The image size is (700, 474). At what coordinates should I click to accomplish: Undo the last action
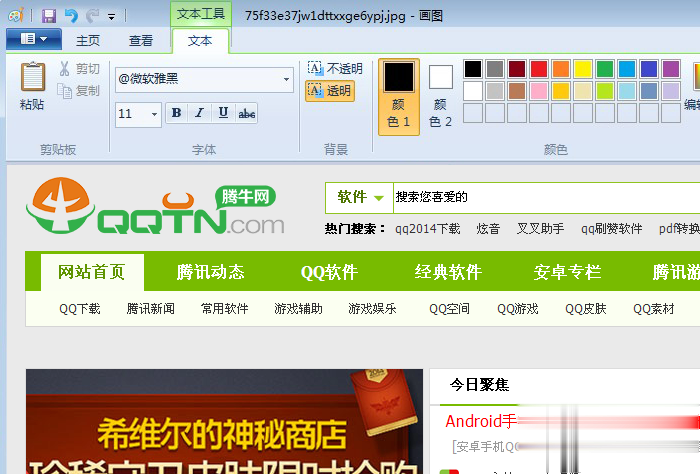[x=71, y=16]
